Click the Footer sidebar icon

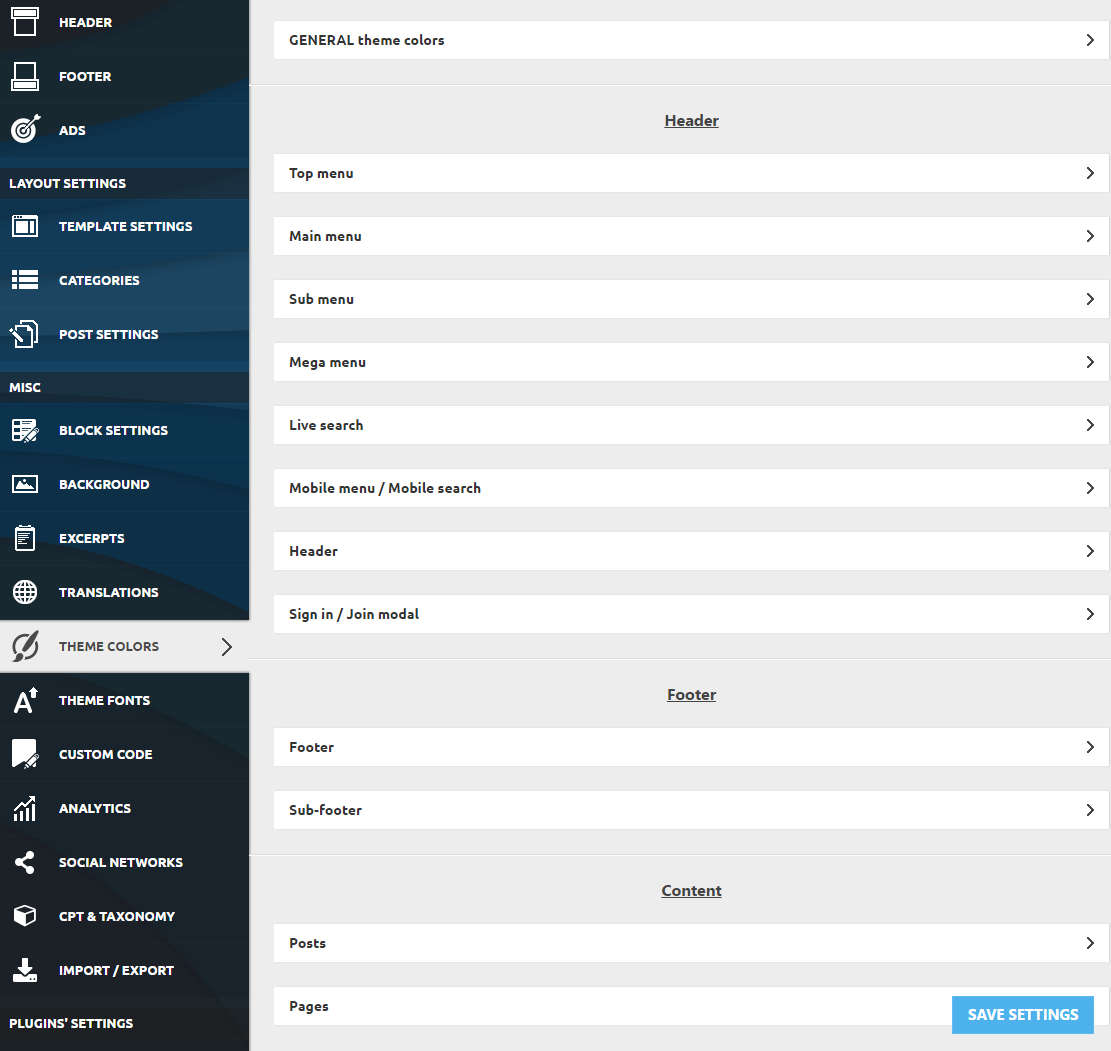point(25,77)
